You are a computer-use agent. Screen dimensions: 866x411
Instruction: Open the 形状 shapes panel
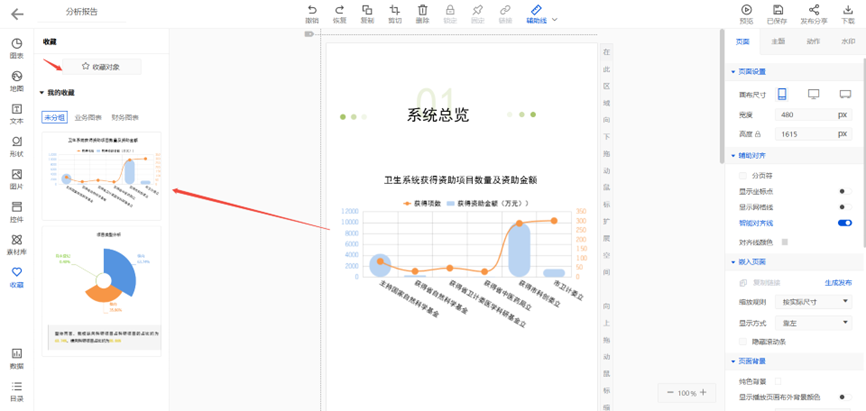(x=16, y=147)
